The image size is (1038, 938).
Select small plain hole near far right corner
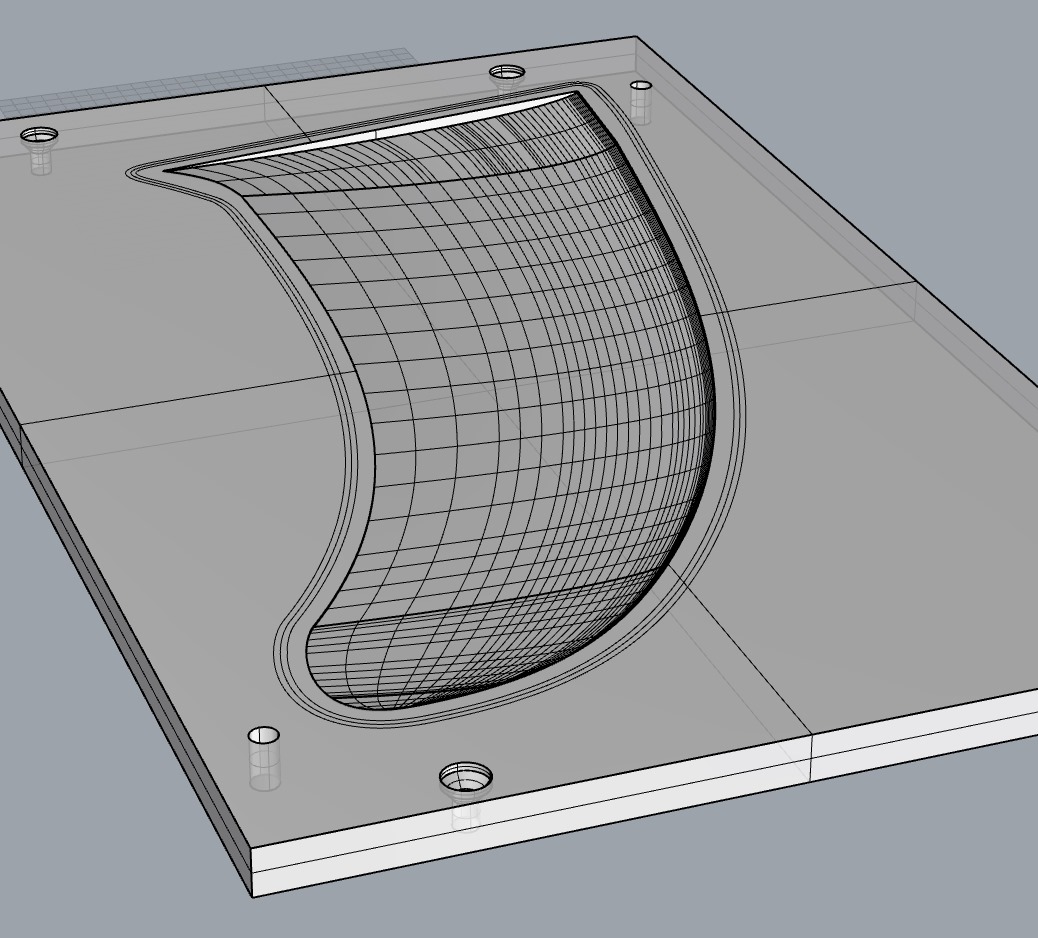point(641,85)
